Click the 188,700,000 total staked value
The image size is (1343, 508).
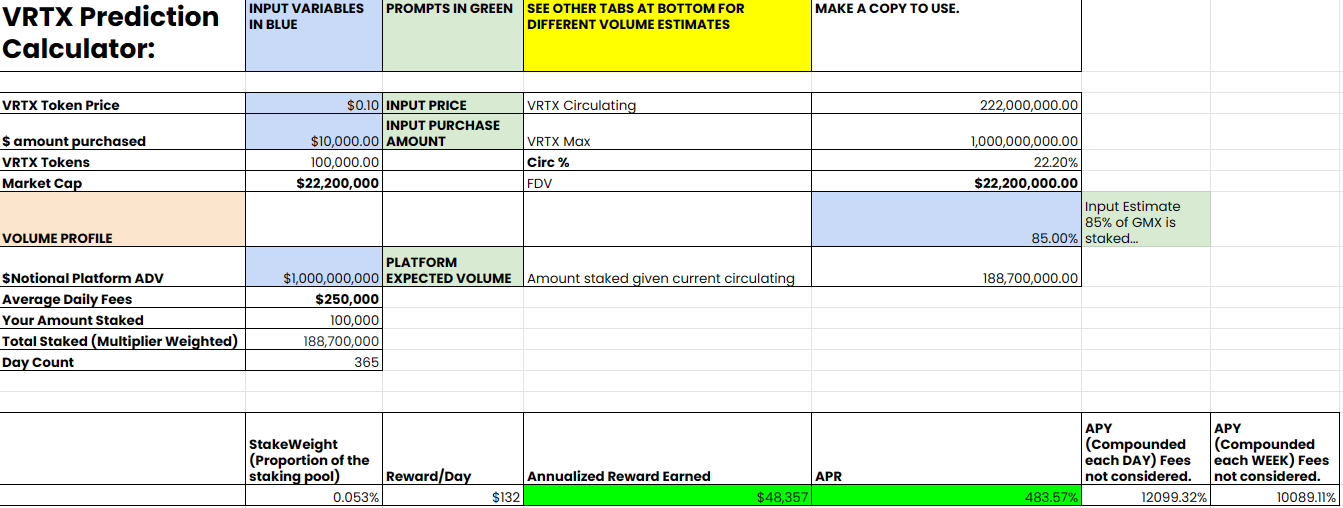tap(314, 341)
